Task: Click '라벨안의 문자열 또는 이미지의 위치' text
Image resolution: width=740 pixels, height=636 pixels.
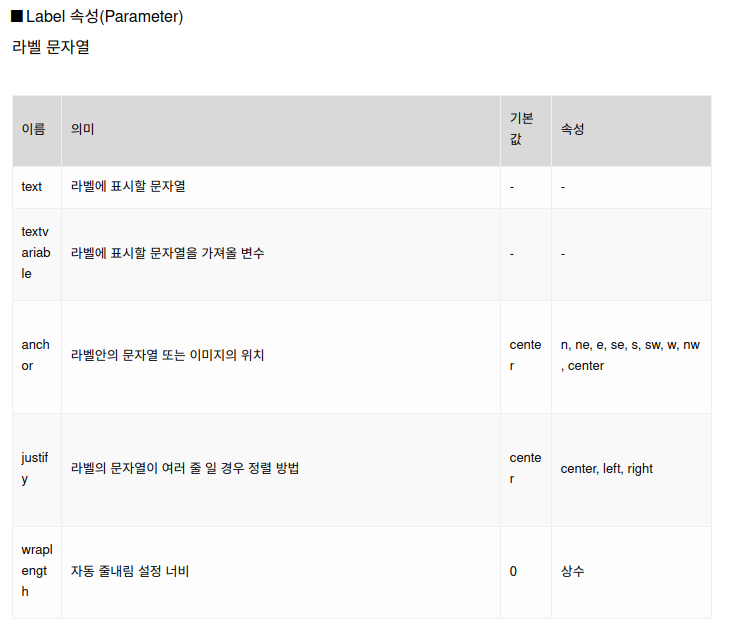Action: coord(167,355)
